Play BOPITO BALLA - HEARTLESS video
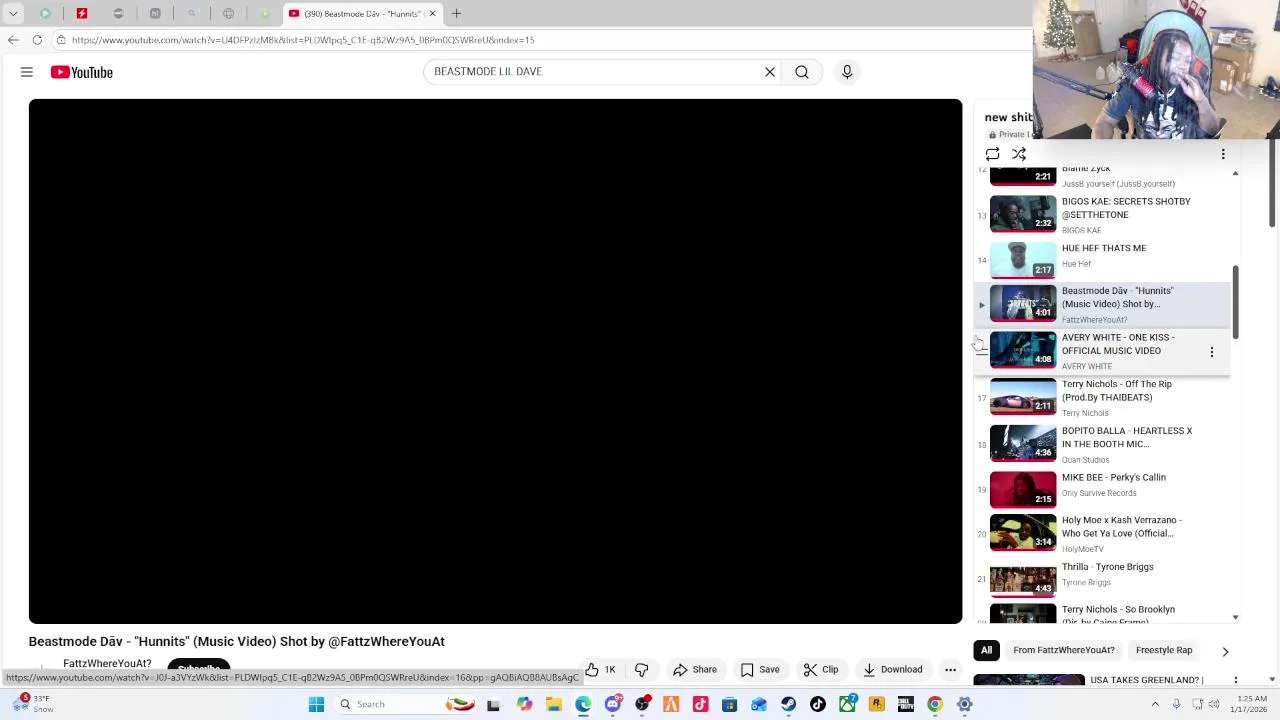The image size is (1280, 720). coord(1104,444)
